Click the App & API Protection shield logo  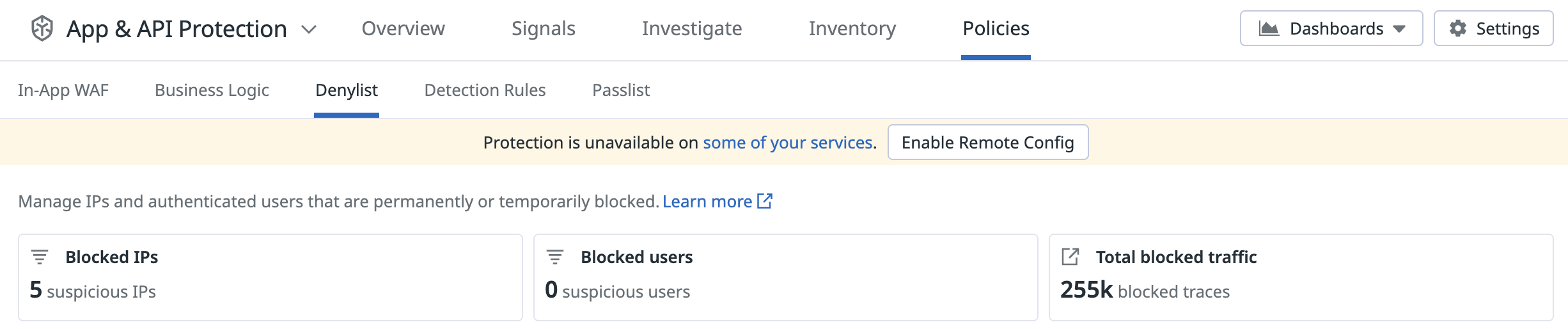tap(42, 29)
